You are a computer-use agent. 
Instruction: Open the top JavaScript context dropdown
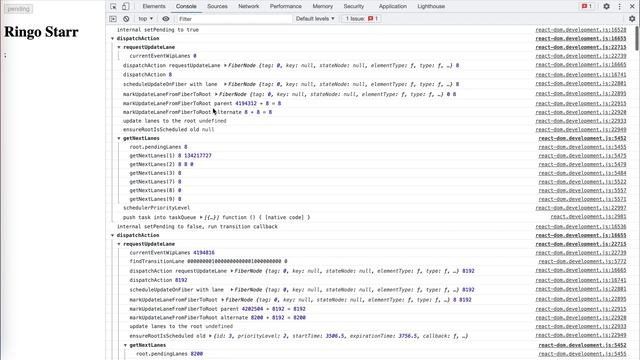point(145,19)
